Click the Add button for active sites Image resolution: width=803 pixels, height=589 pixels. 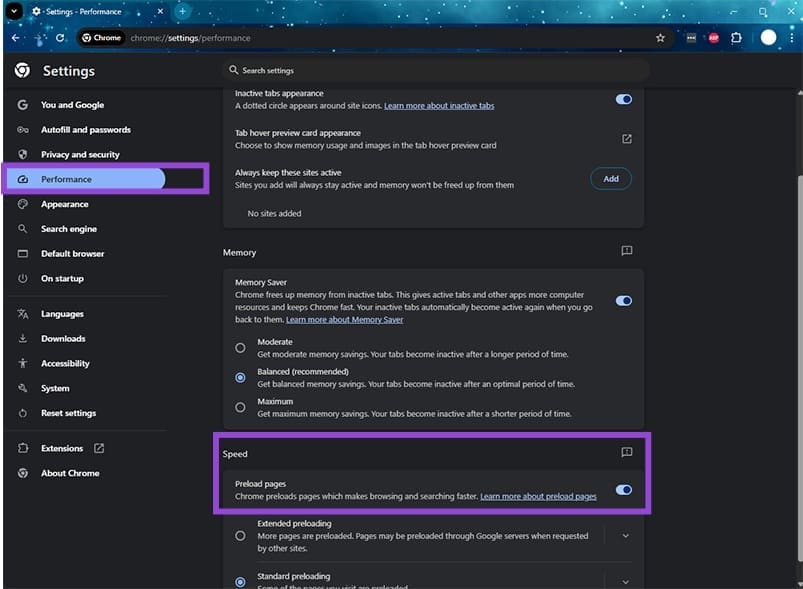tap(609, 179)
